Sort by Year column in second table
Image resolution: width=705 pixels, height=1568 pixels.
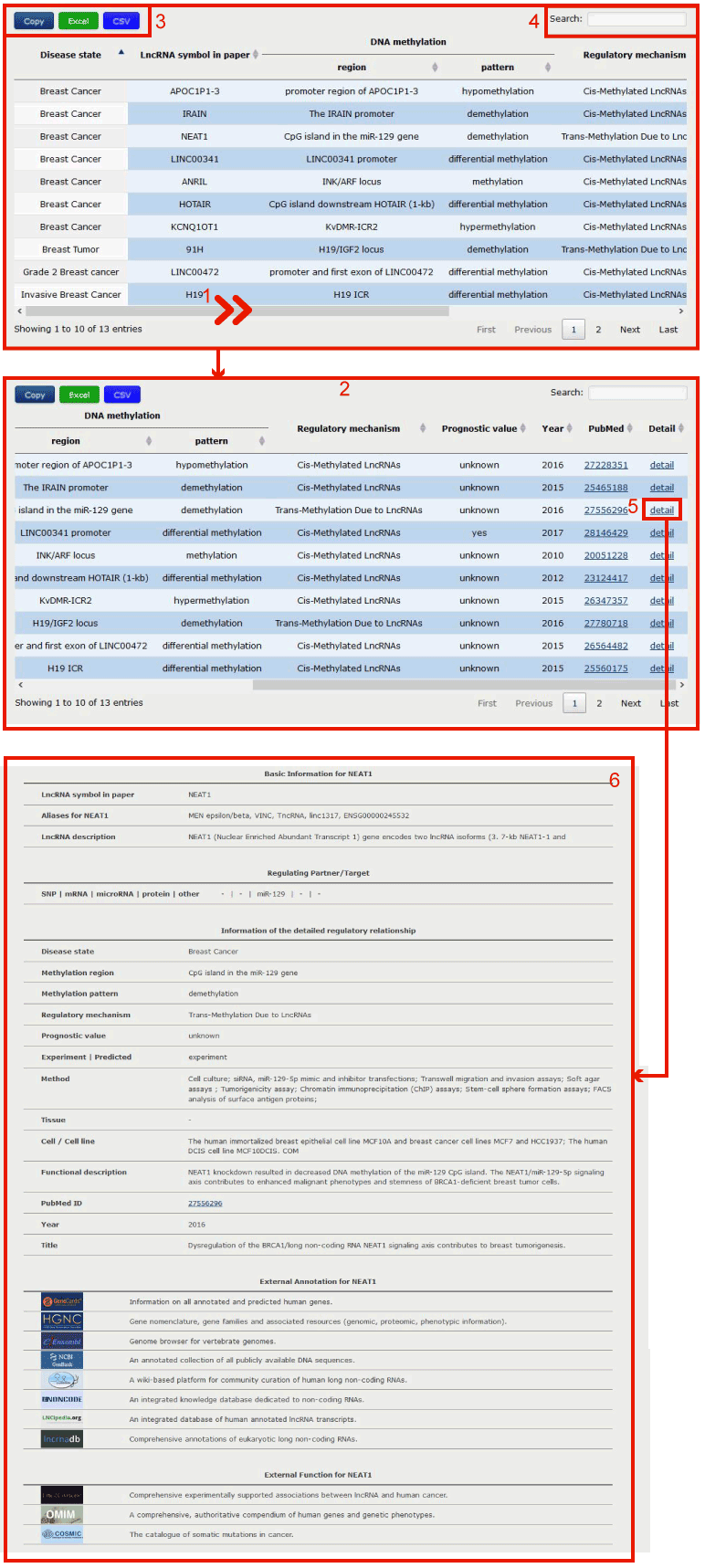569,428
